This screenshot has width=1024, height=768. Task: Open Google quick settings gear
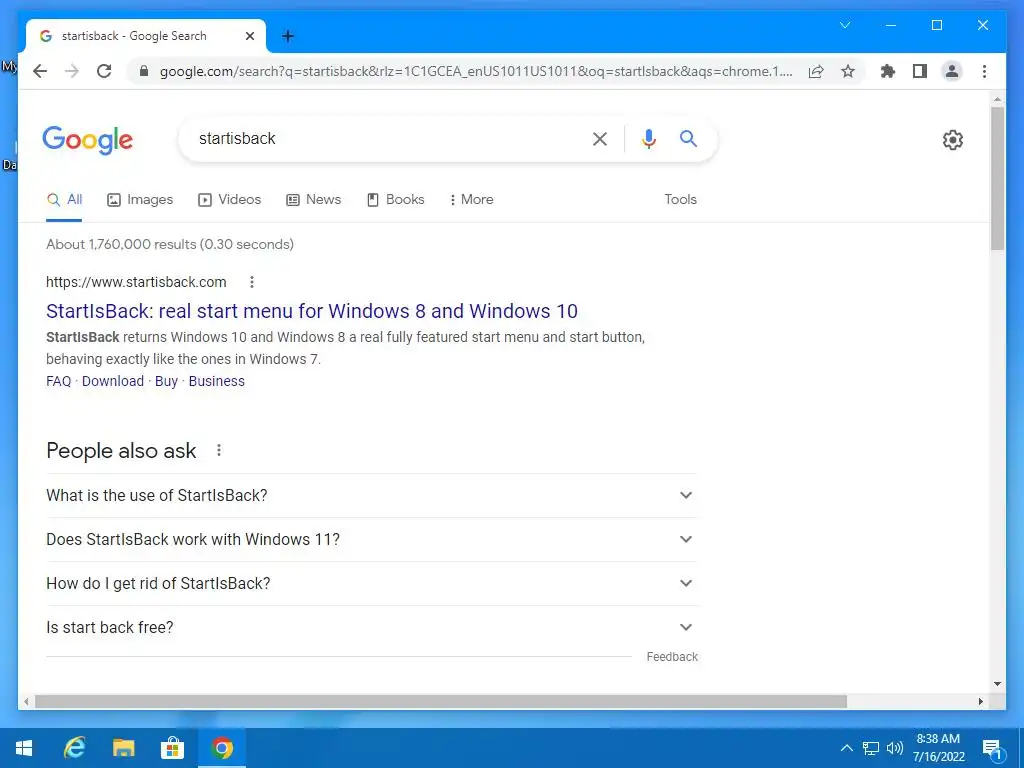953,139
